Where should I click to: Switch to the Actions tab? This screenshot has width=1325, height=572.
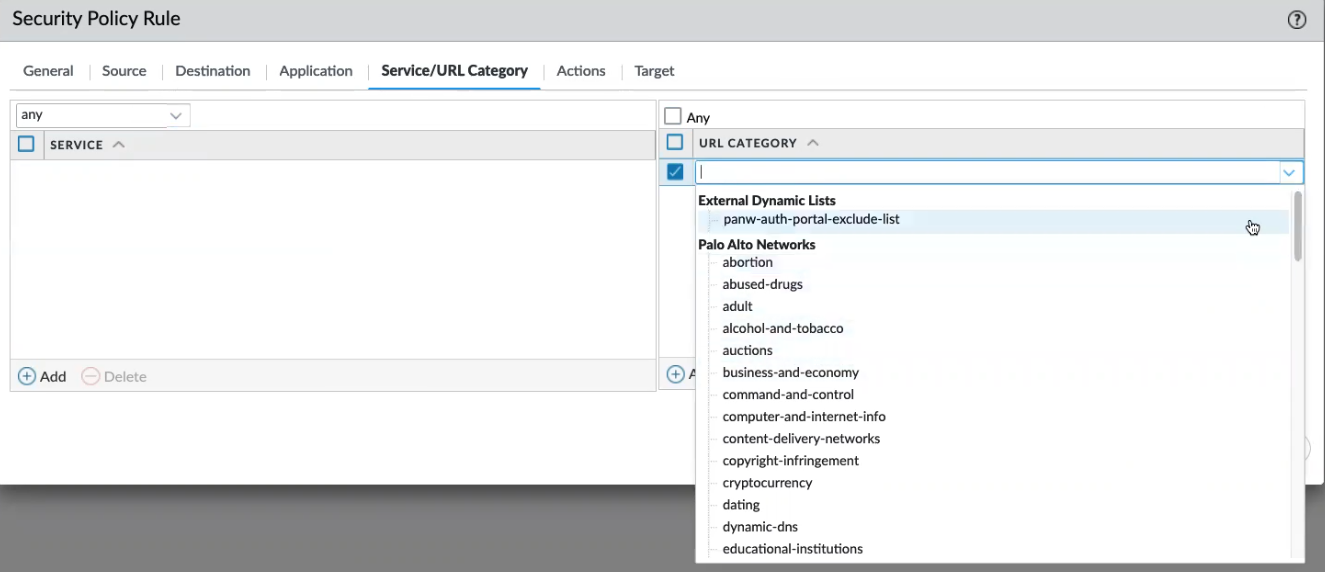[x=581, y=71]
